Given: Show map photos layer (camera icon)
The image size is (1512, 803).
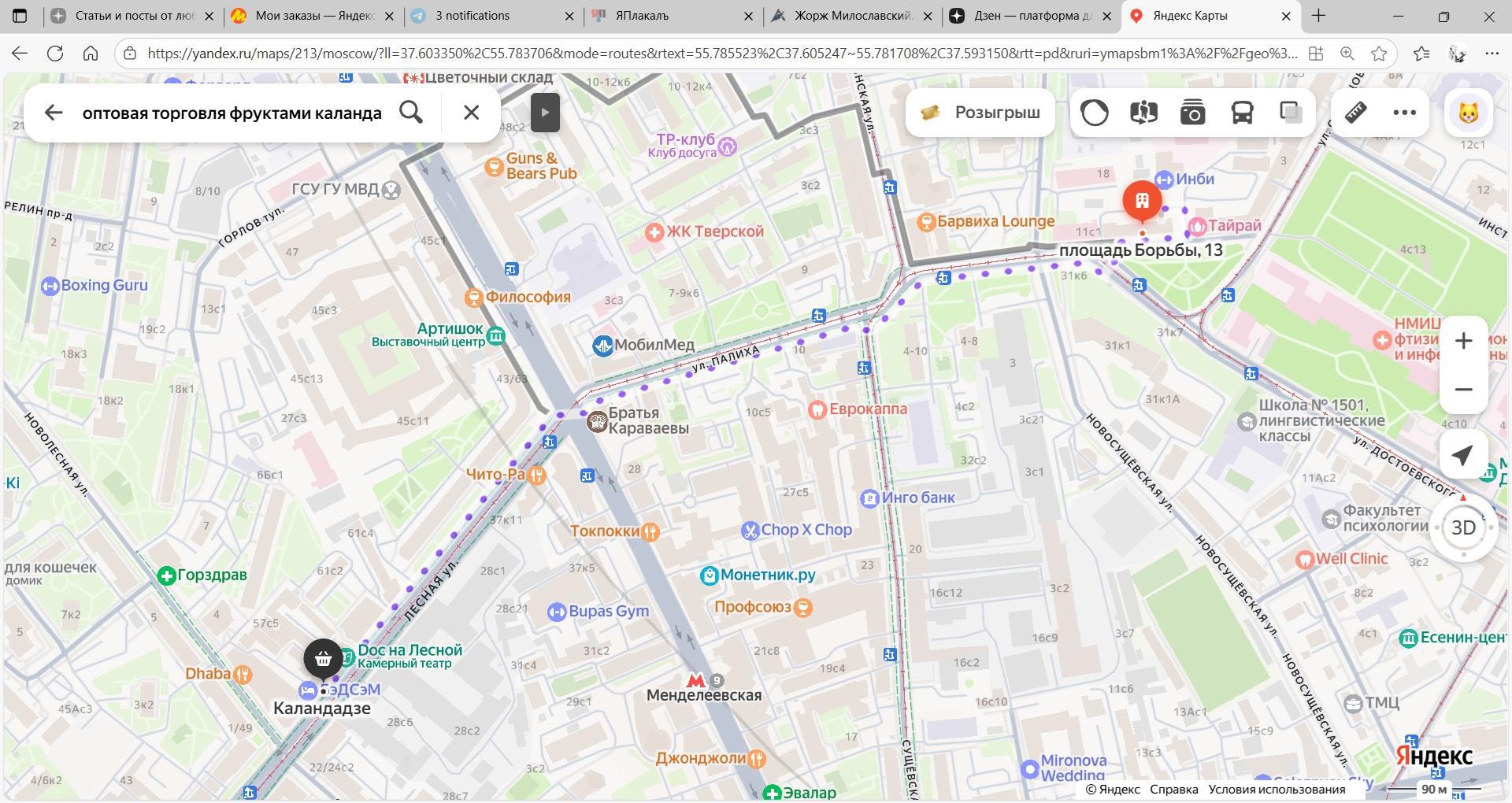Looking at the screenshot, I should click(1192, 113).
